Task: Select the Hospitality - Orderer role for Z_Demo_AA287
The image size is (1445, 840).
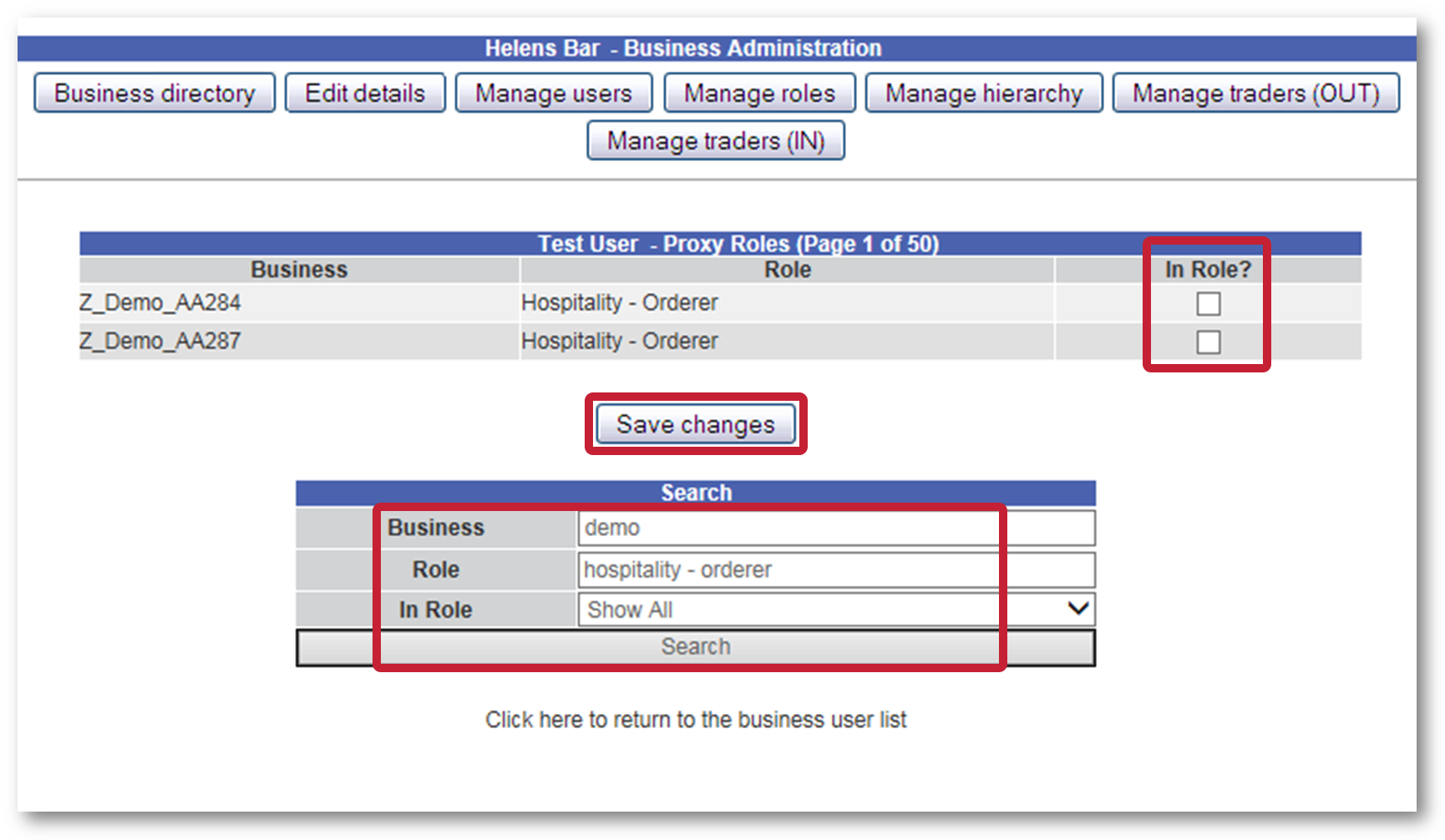Action: (619, 341)
